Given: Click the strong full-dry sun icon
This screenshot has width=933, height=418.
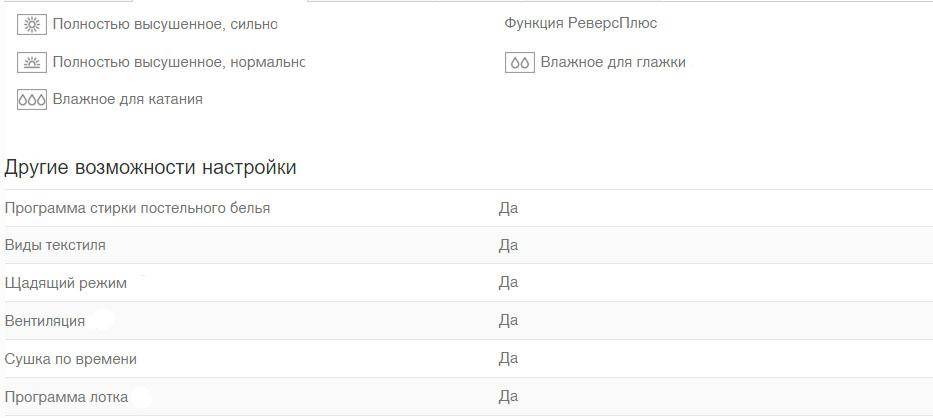Looking at the screenshot, I should pyautogui.click(x=32, y=24).
